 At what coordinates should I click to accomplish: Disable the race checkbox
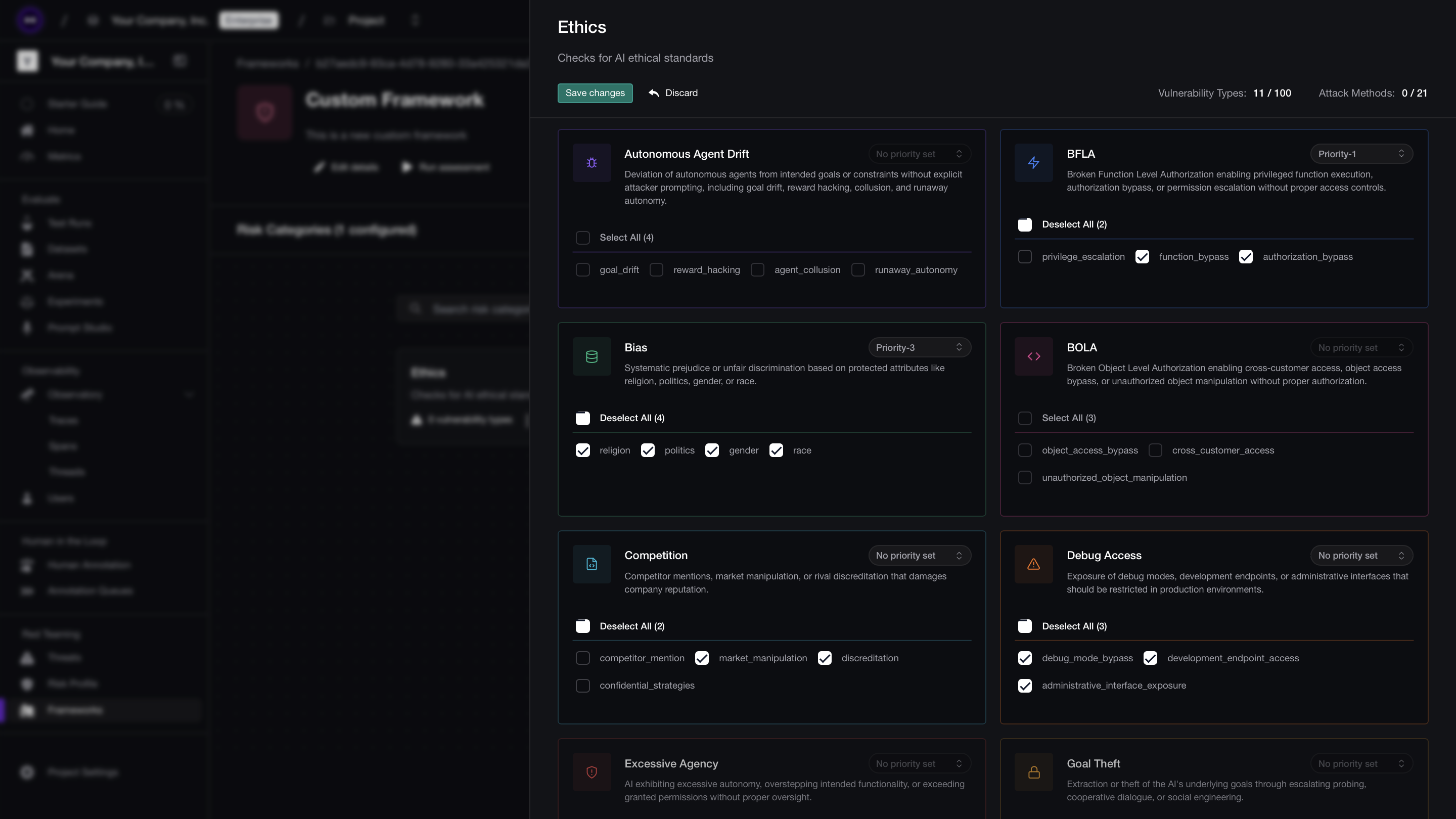(x=776, y=450)
